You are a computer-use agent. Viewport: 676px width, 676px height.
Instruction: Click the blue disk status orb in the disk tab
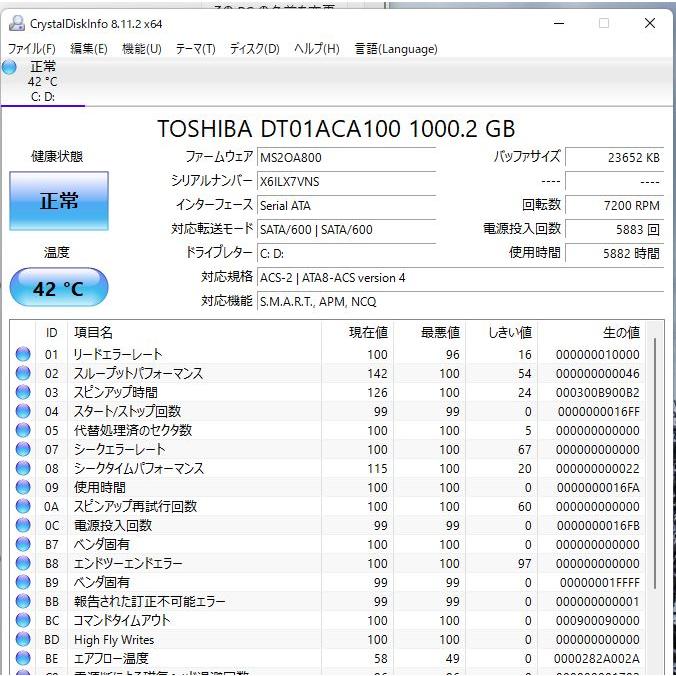pos(9,67)
